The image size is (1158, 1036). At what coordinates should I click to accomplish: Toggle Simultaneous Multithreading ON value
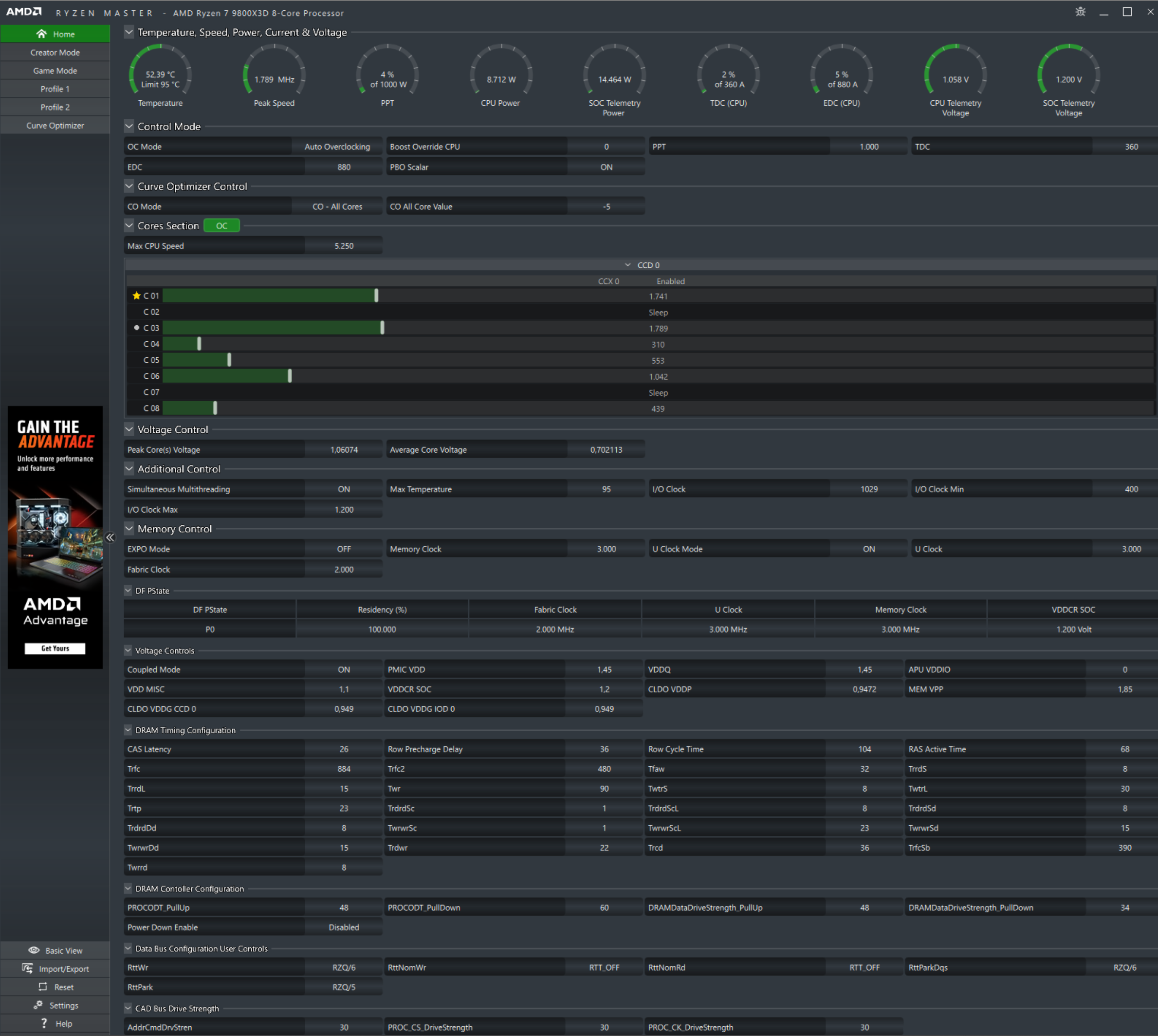[344, 490]
